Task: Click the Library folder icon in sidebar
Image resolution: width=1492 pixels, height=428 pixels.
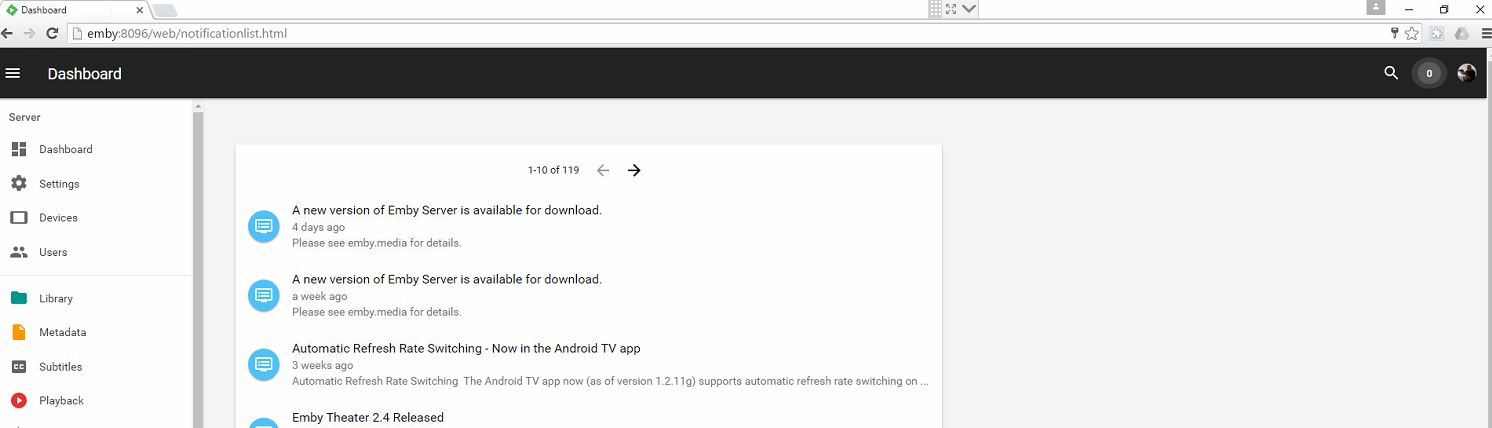Action: [x=18, y=298]
